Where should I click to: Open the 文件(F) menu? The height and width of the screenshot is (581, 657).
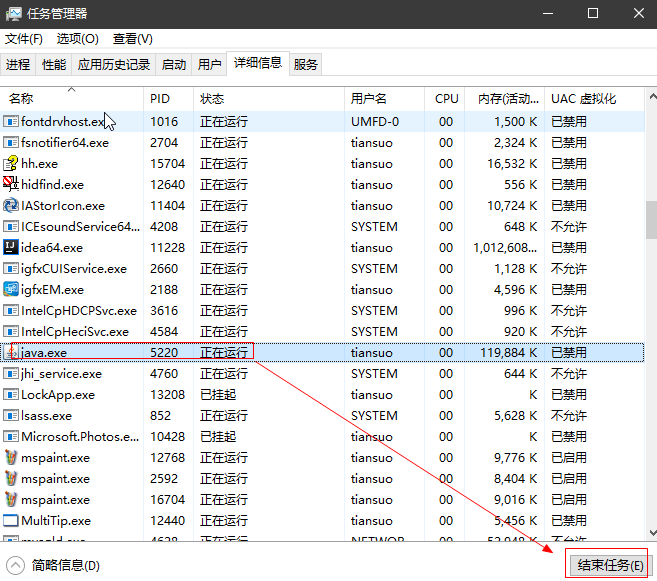24,39
